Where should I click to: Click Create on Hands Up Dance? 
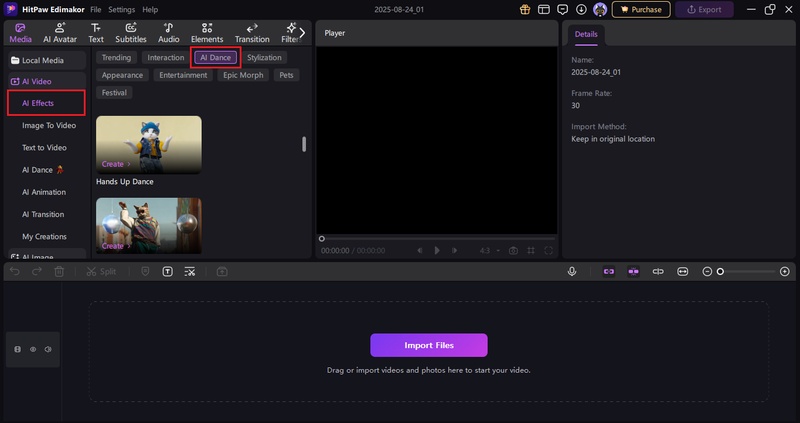coord(116,164)
